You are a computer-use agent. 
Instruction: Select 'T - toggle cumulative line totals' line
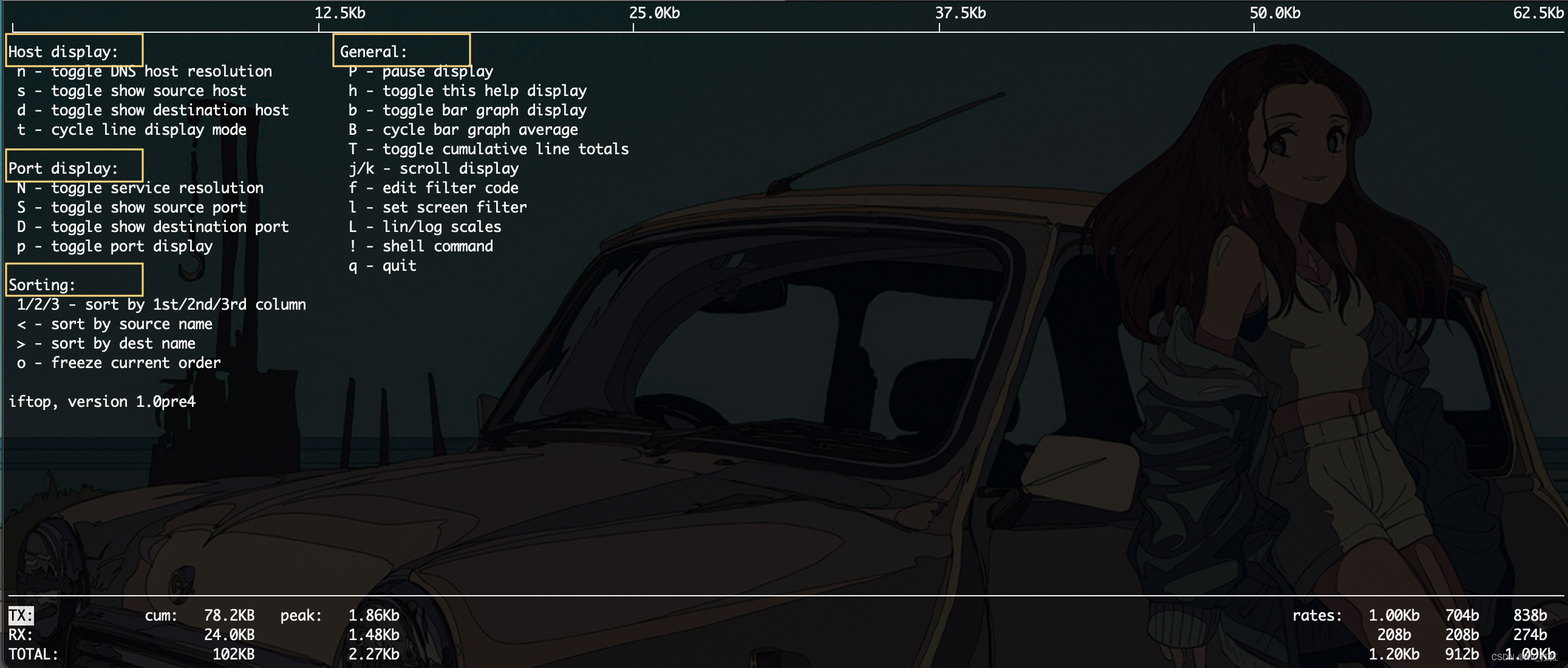coord(489,149)
